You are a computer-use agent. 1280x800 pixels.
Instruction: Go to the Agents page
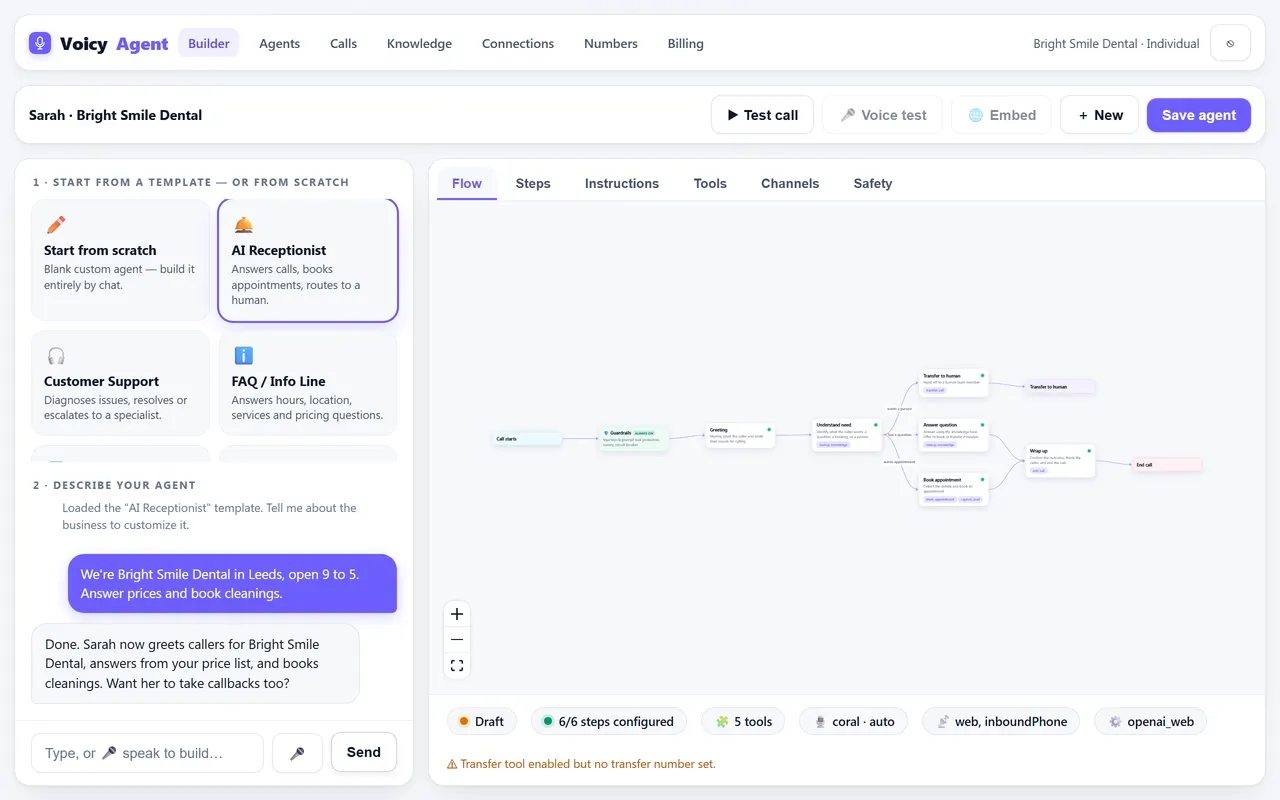coord(279,43)
